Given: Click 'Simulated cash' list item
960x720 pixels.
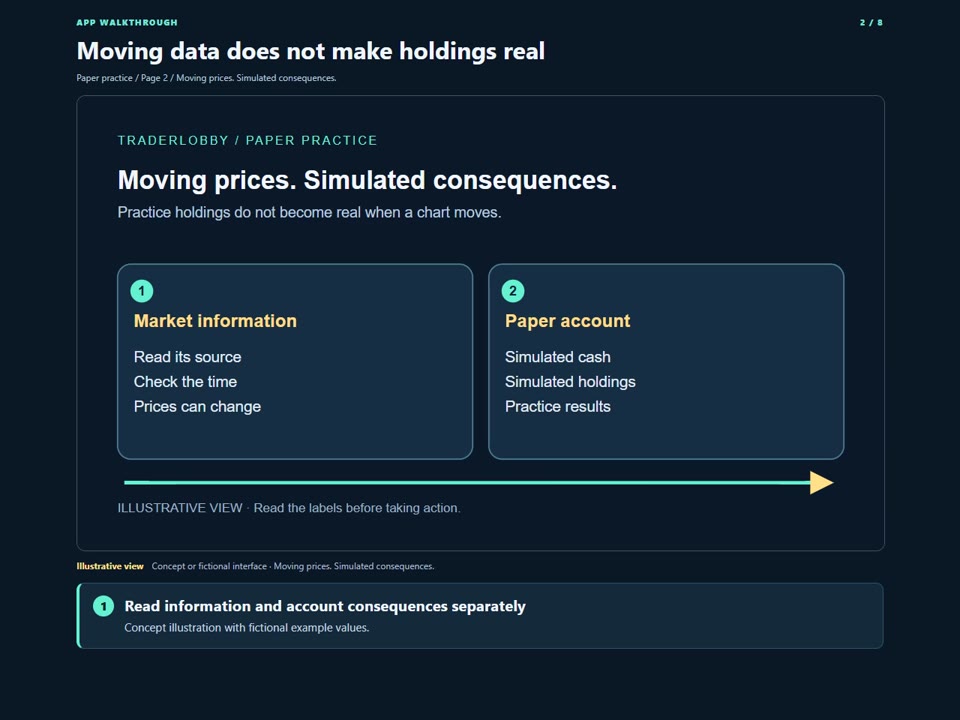Looking at the screenshot, I should (x=558, y=357).
